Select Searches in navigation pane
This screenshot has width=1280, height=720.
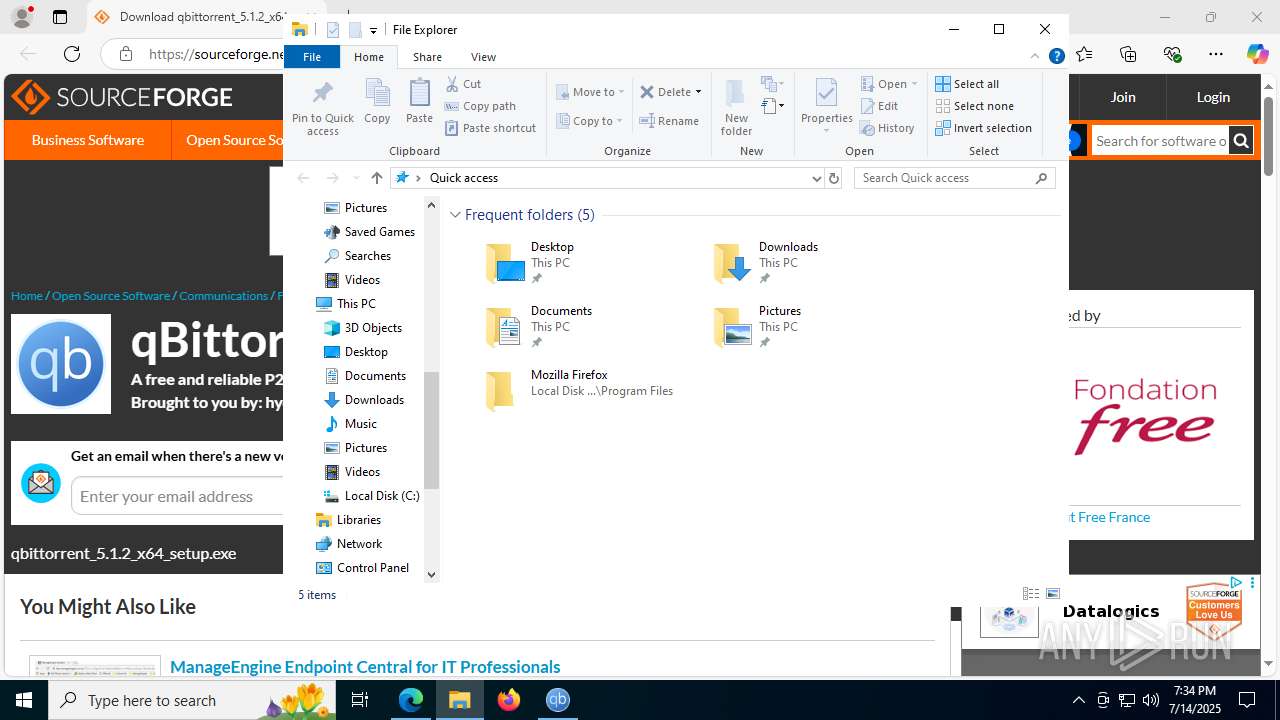point(358,256)
